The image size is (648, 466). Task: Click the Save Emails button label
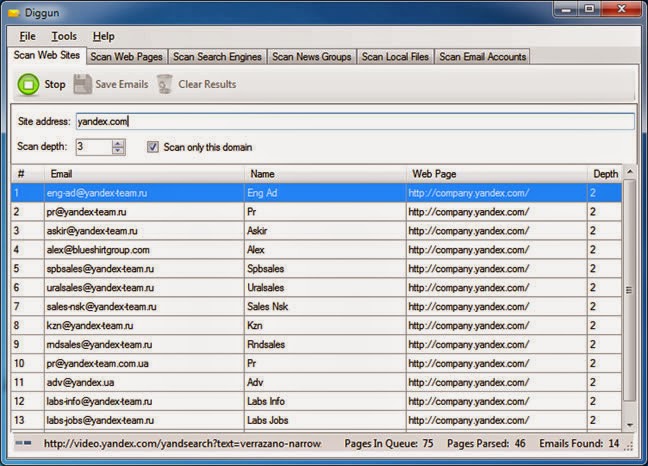point(122,84)
